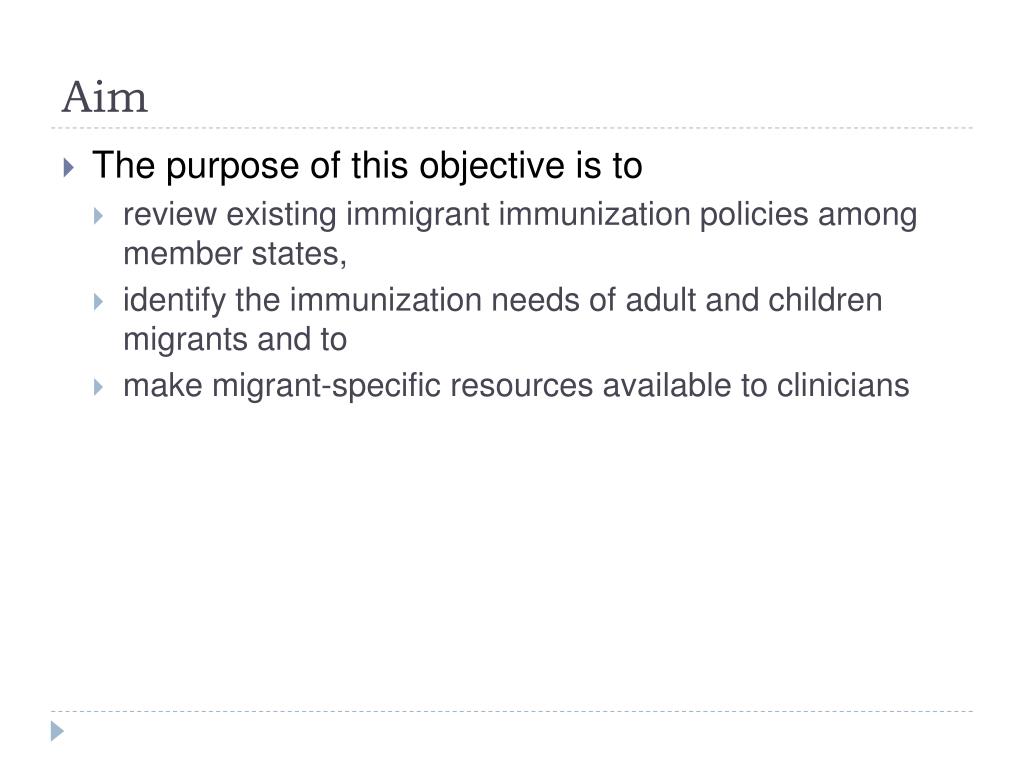Select the "migrants and to" line
1024x768 pixels.
(x=235, y=340)
